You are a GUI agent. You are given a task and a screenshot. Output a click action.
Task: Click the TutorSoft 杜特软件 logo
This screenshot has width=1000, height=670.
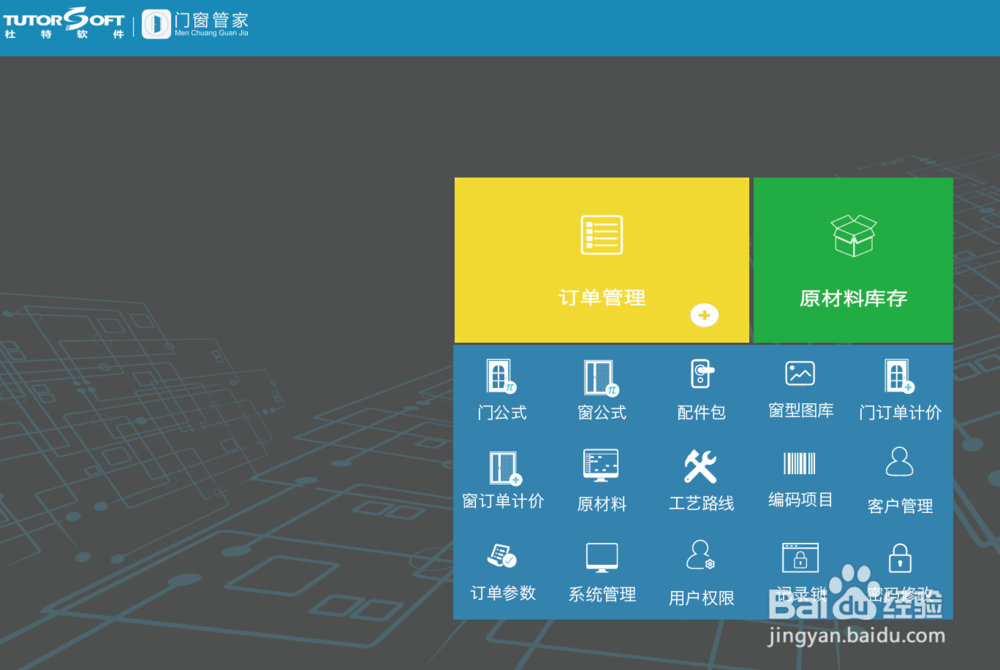tap(64, 24)
